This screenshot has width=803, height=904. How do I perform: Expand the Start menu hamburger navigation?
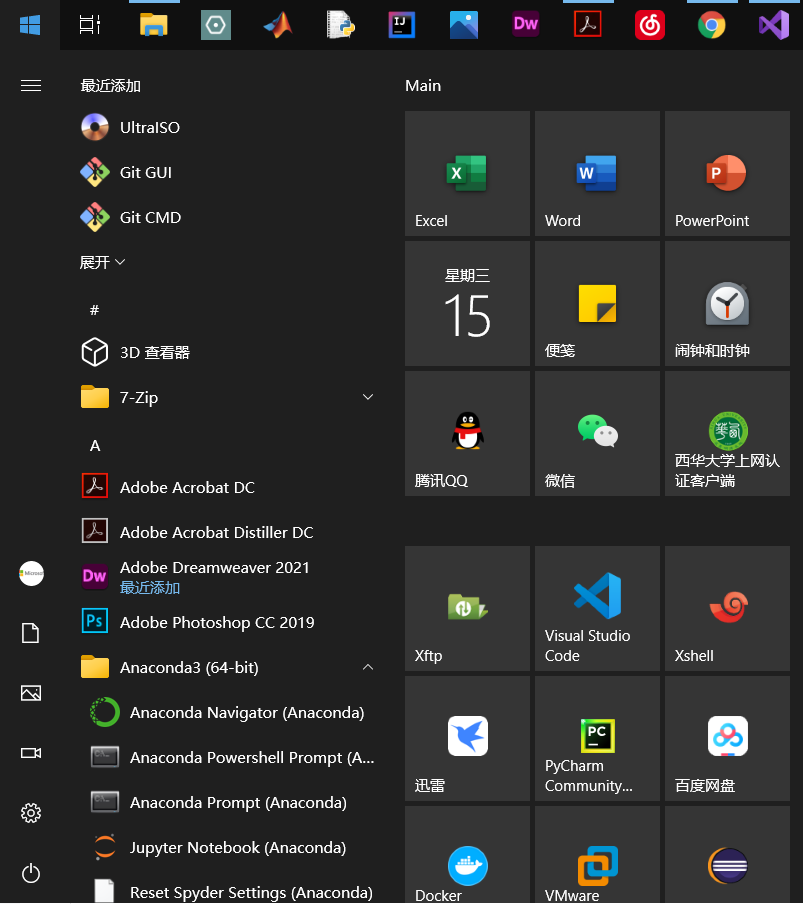point(31,86)
